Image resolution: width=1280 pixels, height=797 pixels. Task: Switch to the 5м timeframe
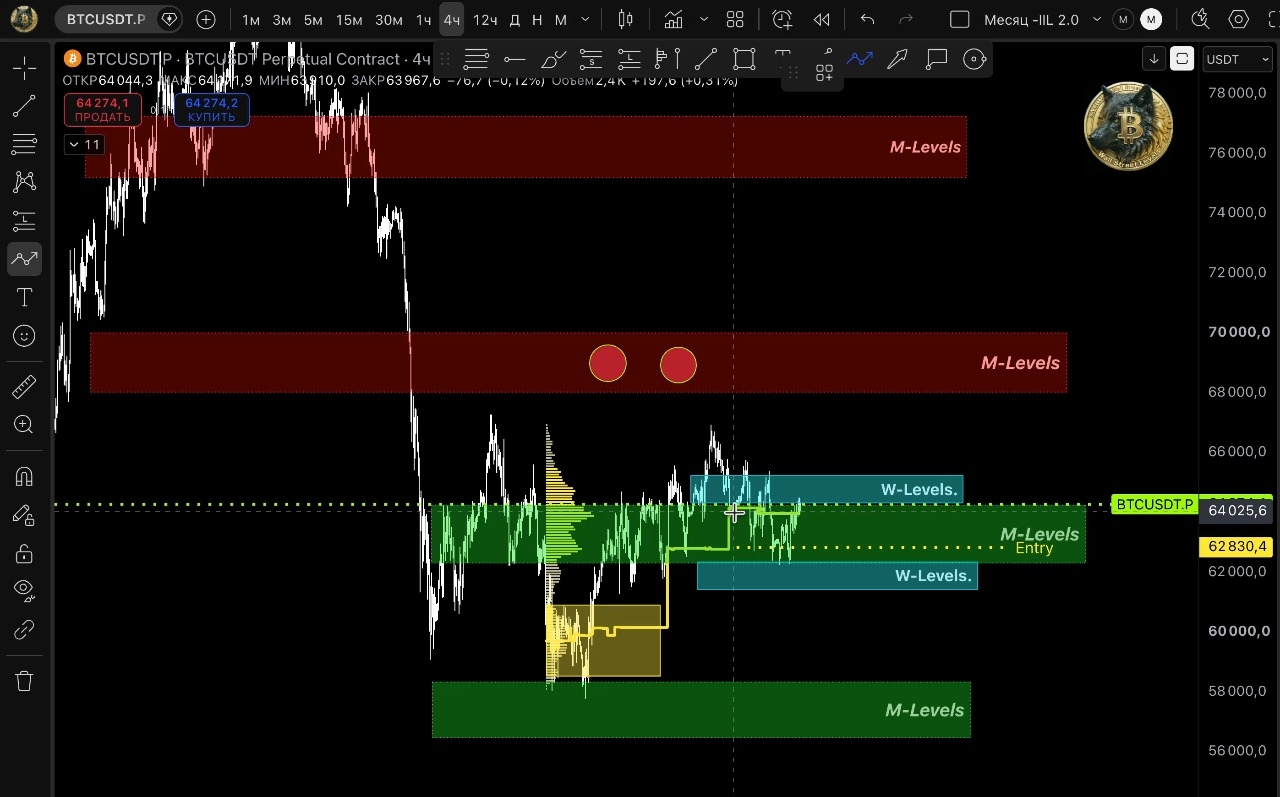pos(313,20)
